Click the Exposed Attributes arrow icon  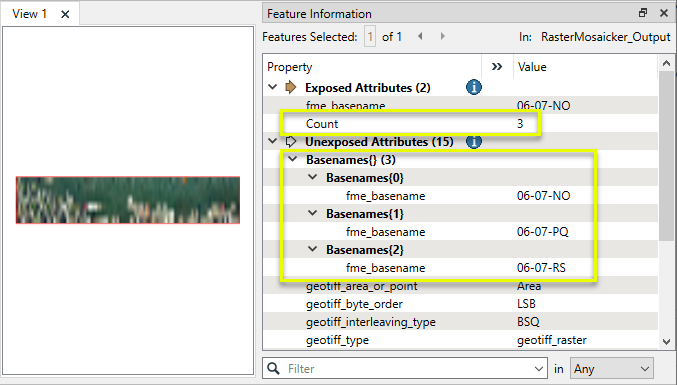pyautogui.click(x=291, y=88)
